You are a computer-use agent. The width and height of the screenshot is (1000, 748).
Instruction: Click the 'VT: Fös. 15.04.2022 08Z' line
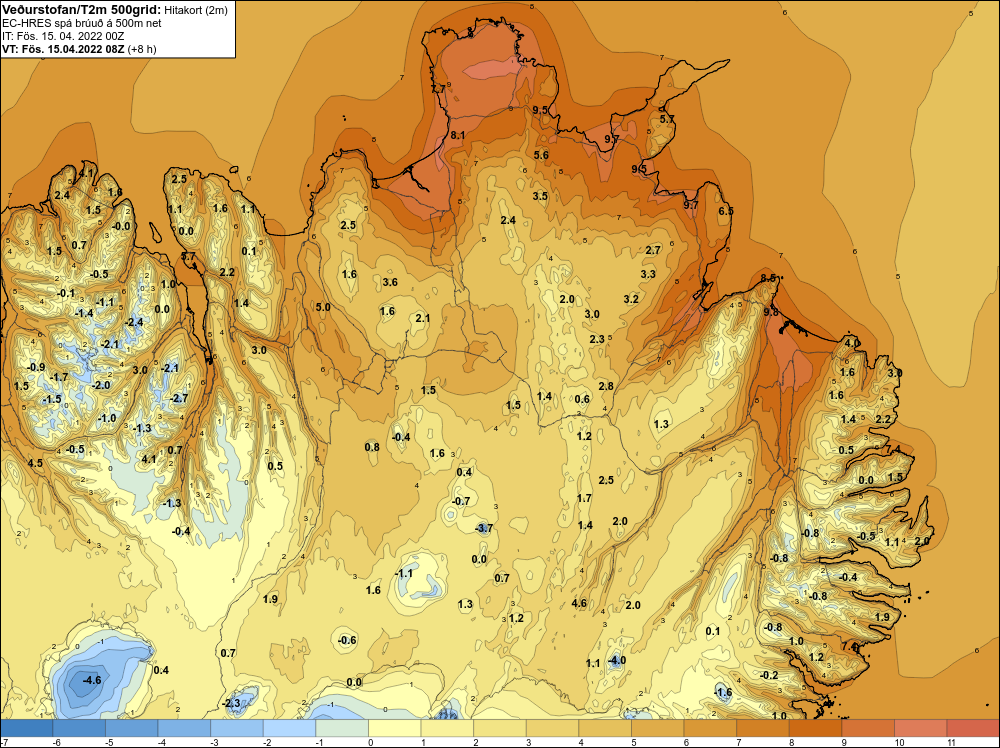pos(64,49)
